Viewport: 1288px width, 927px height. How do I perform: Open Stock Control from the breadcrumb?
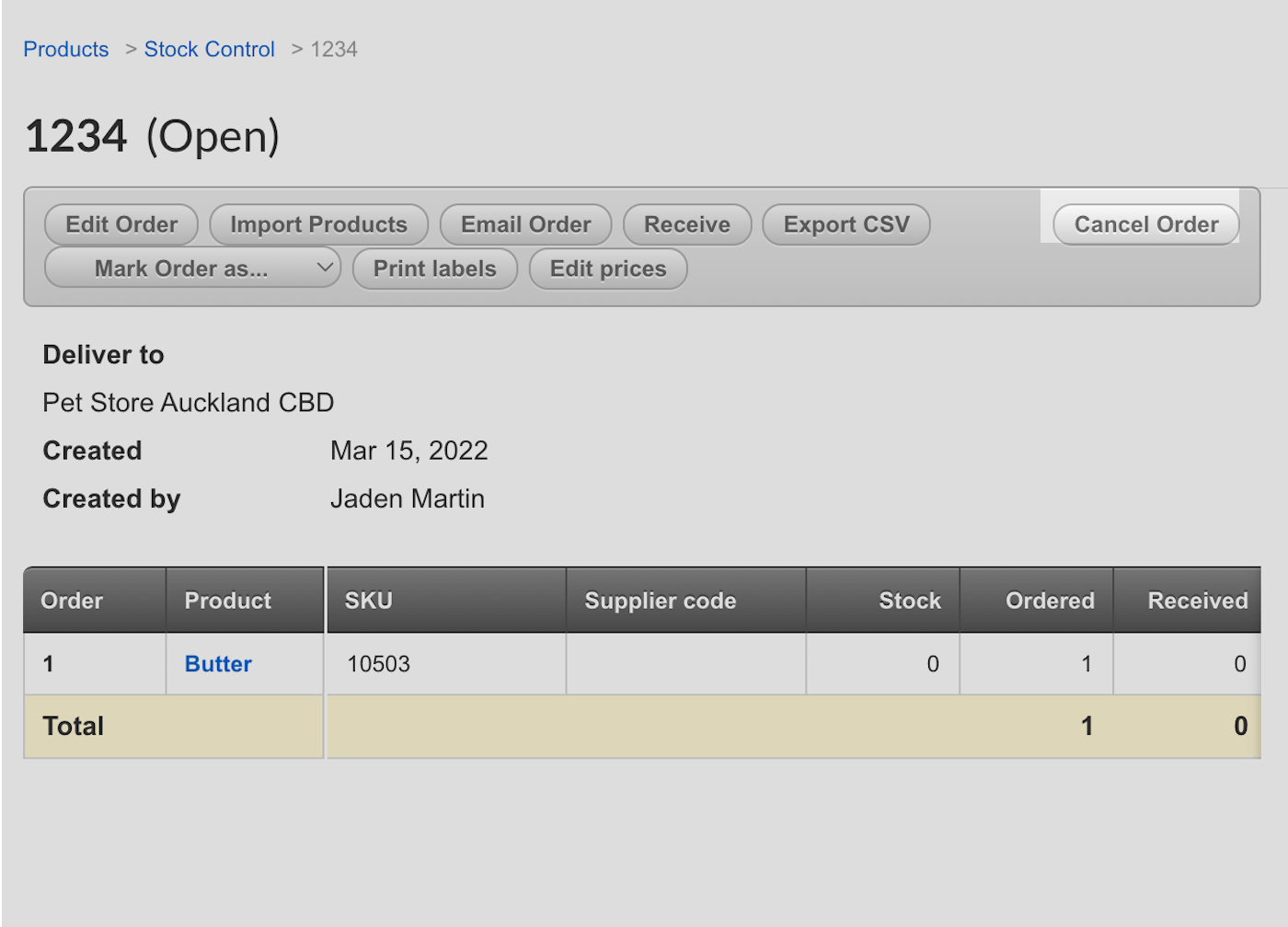pyautogui.click(x=209, y=49)
